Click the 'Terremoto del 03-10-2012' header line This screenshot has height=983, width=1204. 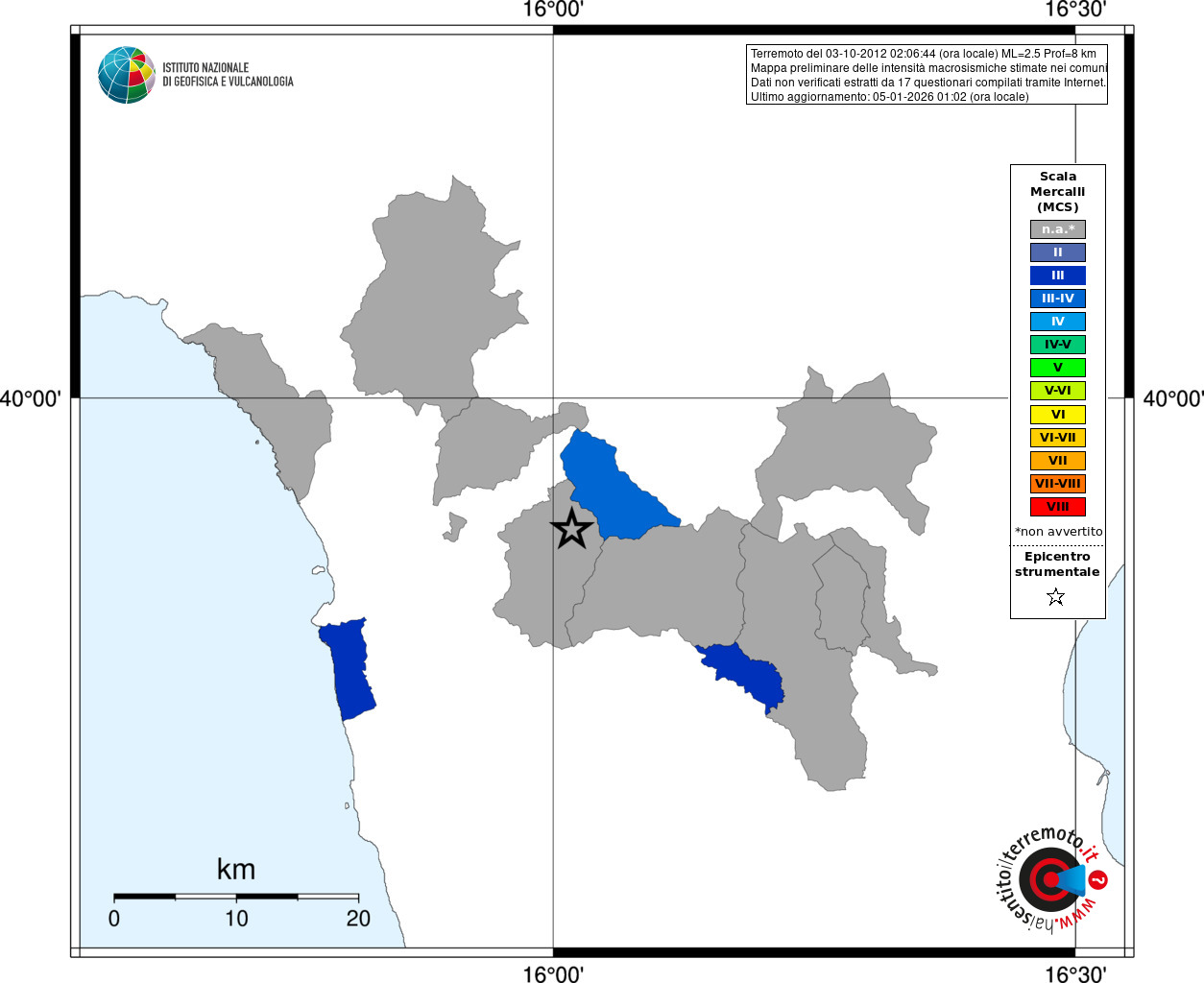coord(924,54)
